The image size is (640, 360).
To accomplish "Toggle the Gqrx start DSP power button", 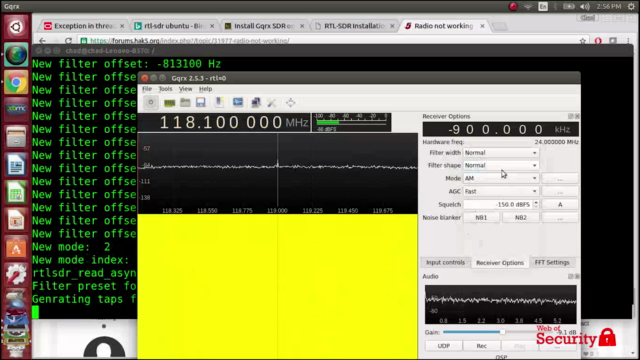I will click(x=151, y=102).
